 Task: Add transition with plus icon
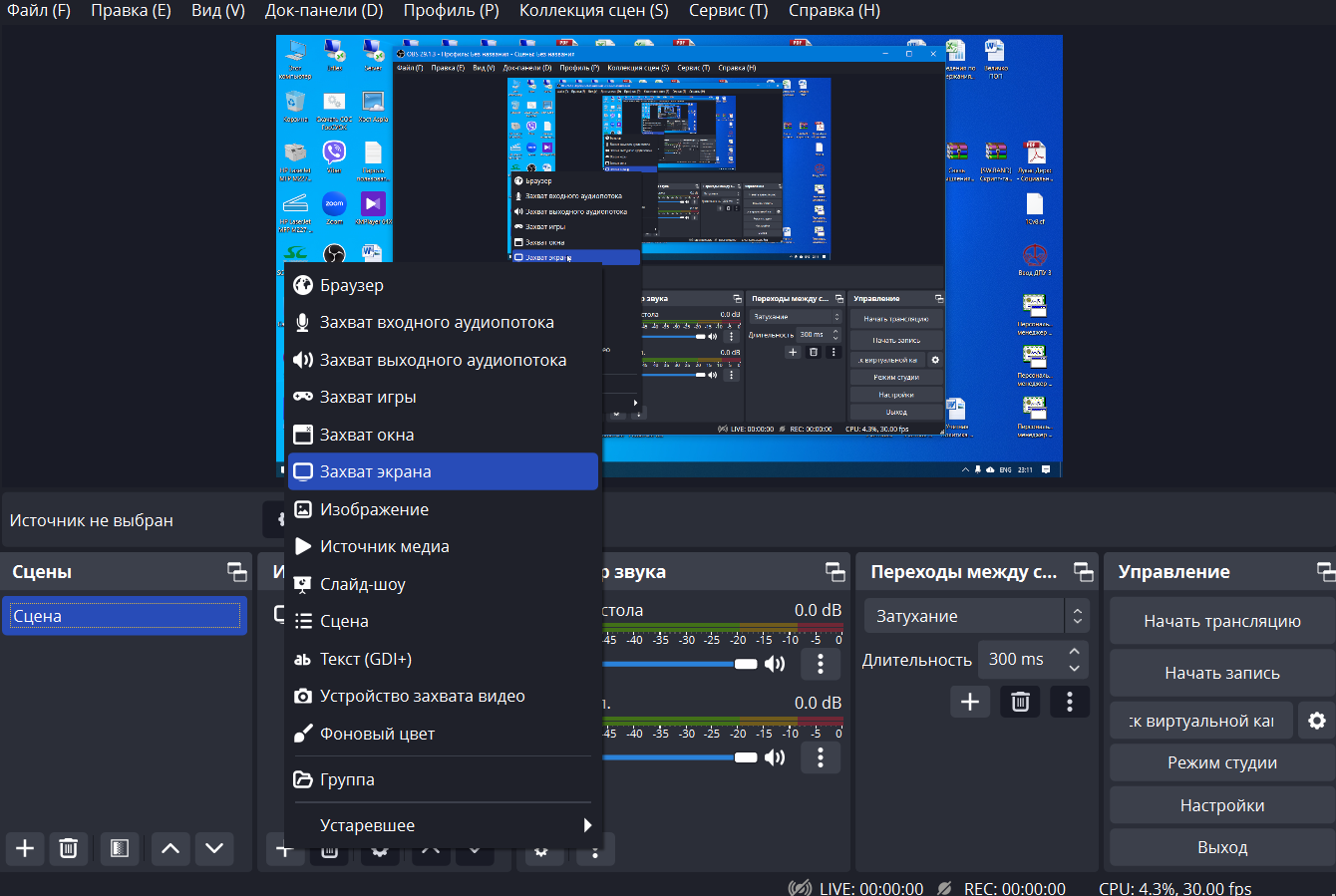coord(970,702)
